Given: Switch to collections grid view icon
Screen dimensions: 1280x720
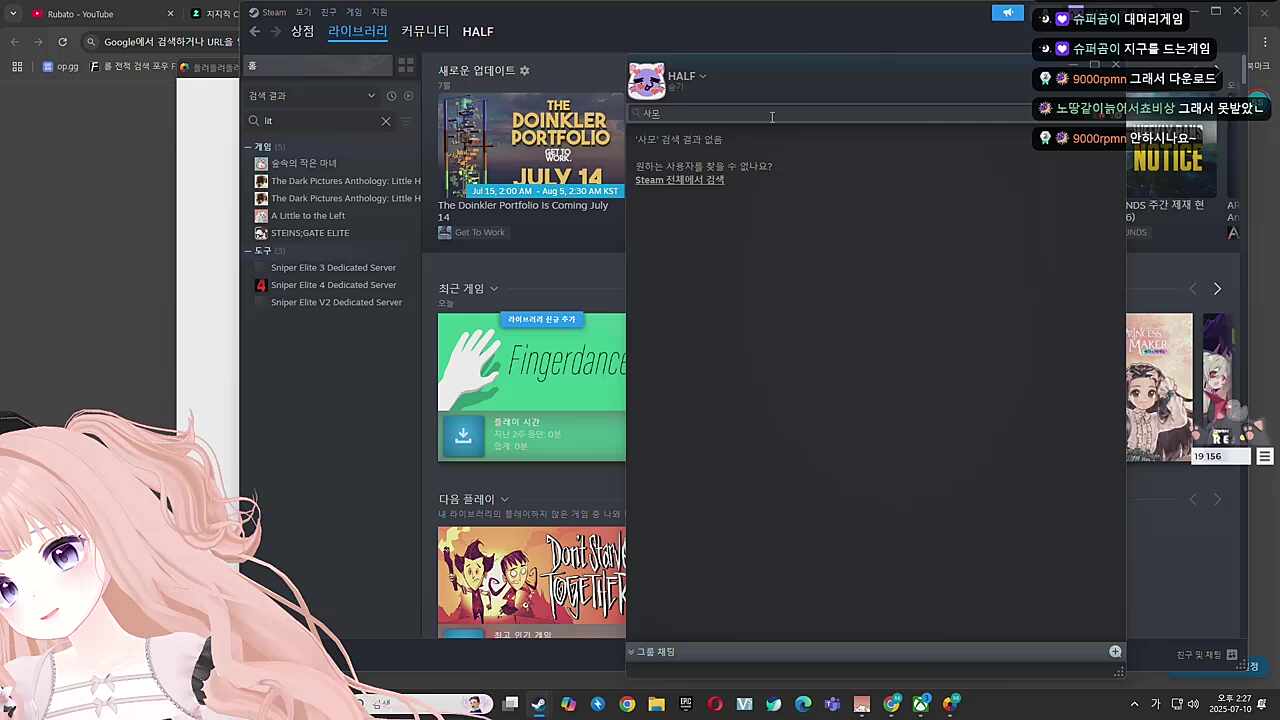Looking at the screenshot, I should coord(406,66).
